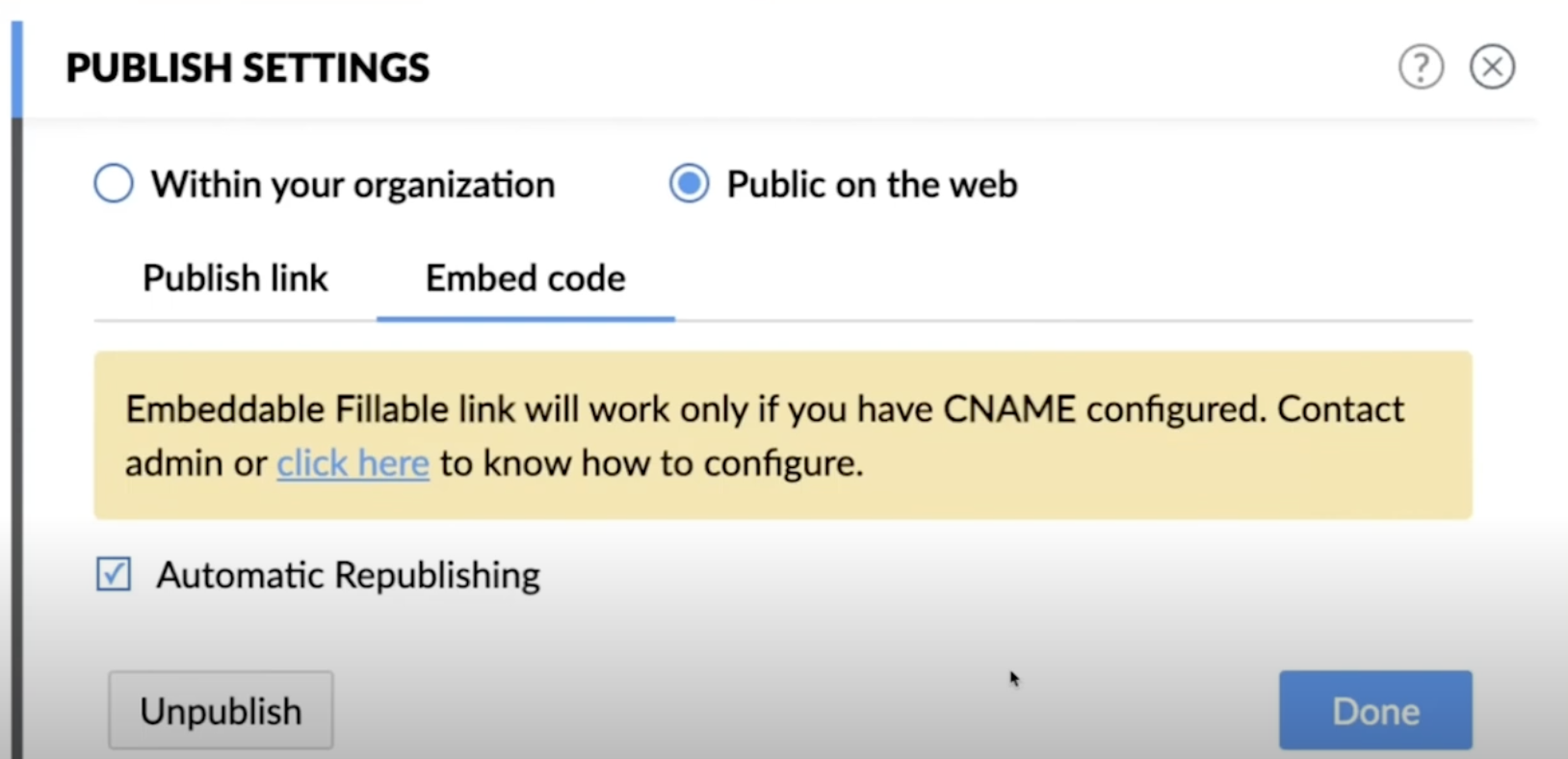
Task: Click the 'Contact admin' text in the notice
Action: [x=1340, y=409]
